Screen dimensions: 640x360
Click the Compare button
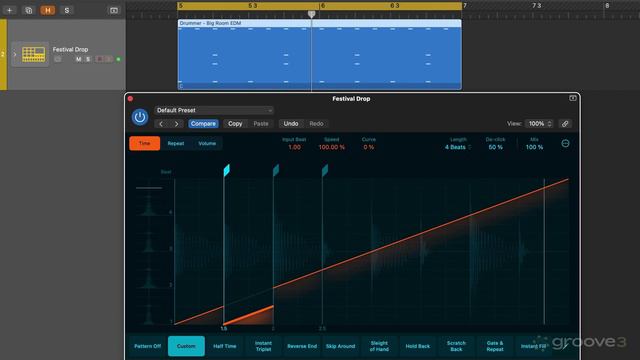(203, 124)
